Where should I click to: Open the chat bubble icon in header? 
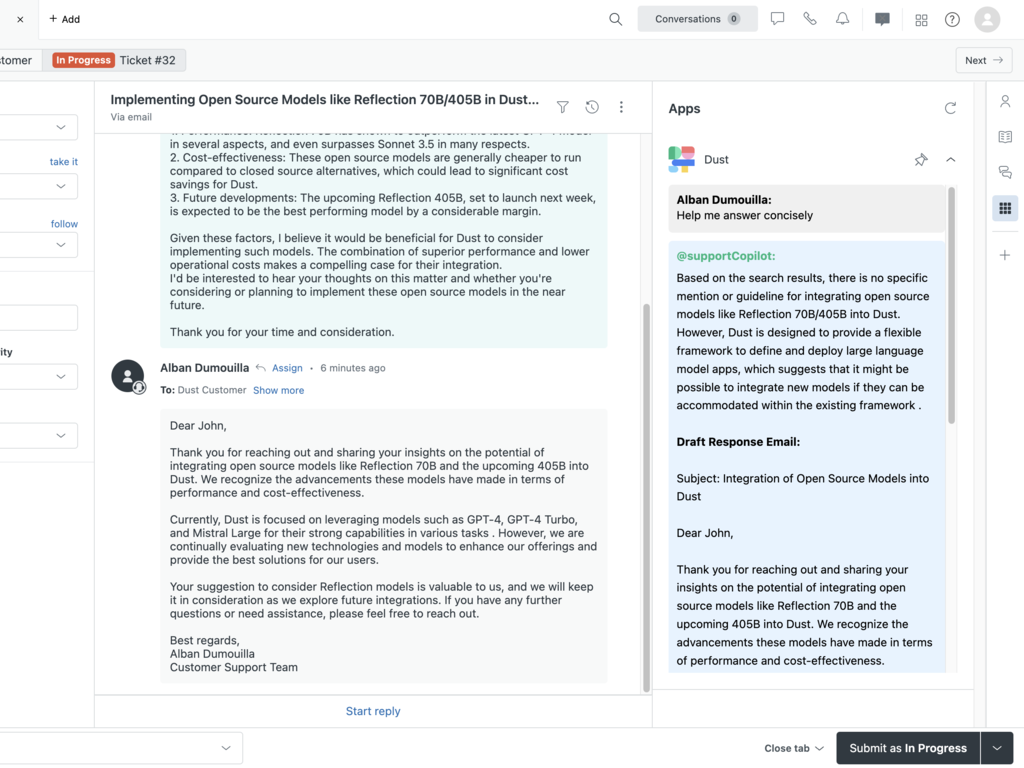777,19
